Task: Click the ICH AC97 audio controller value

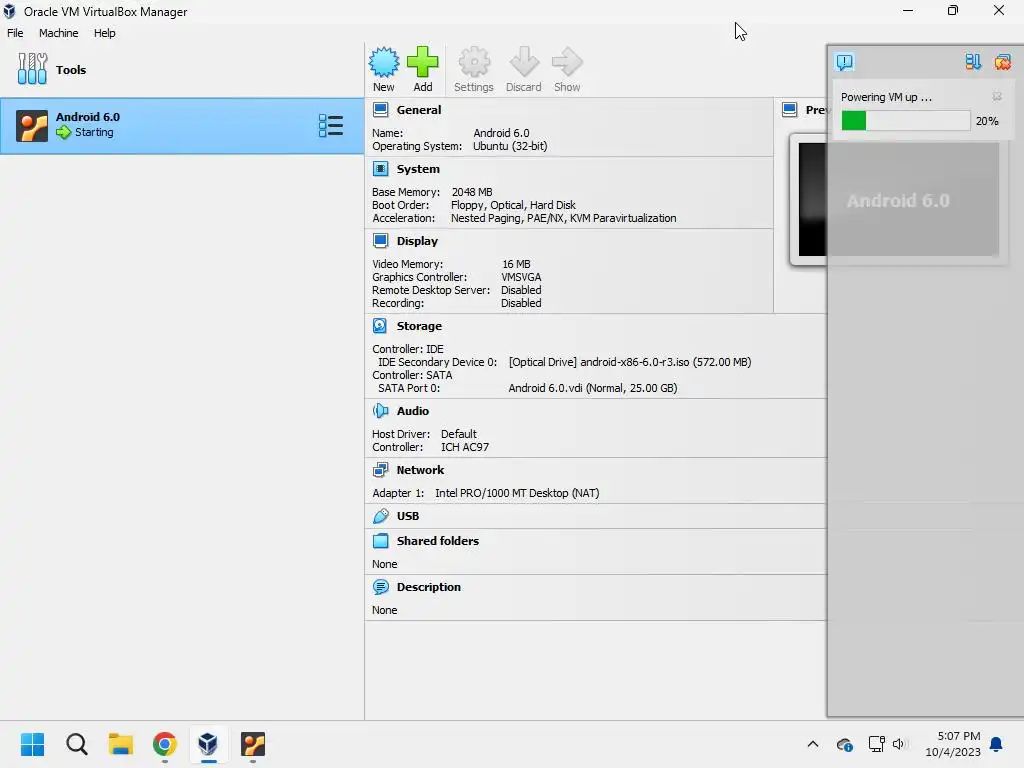Action: [x=465, y=447]
